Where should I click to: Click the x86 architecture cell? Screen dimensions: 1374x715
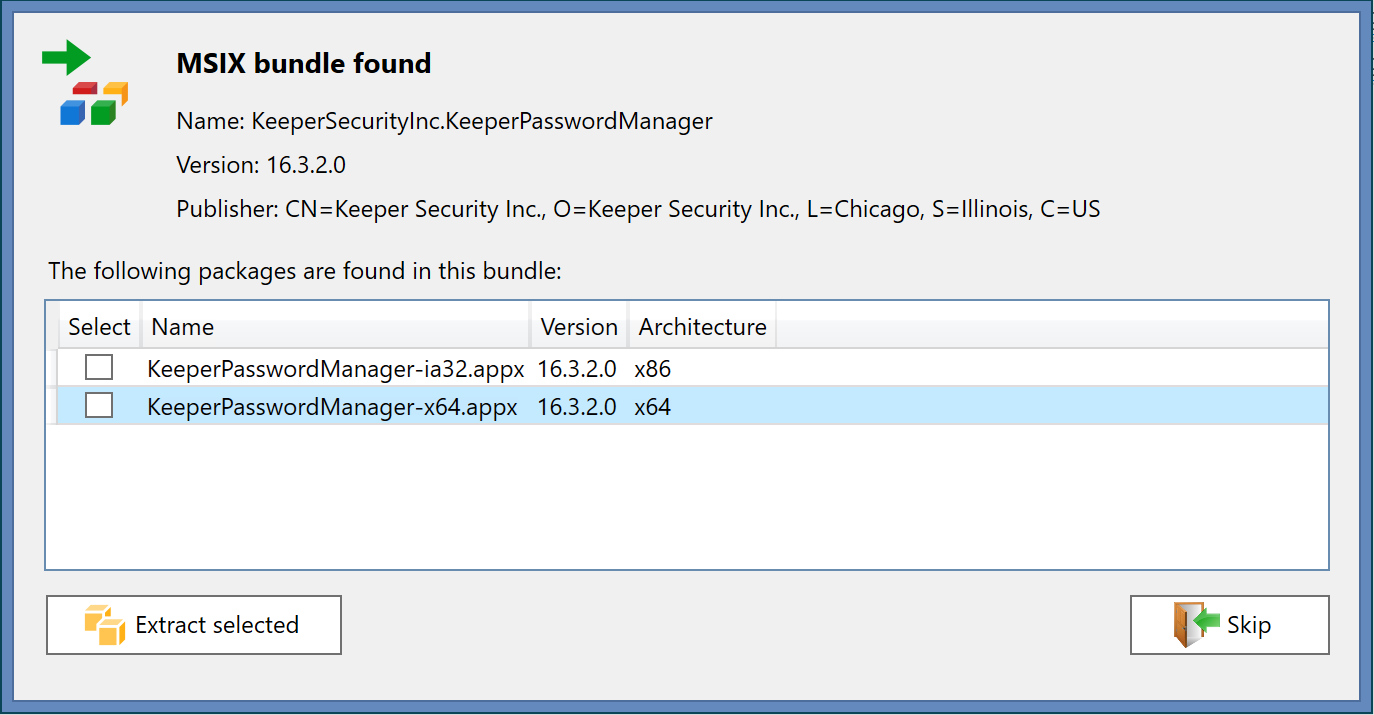653,369
